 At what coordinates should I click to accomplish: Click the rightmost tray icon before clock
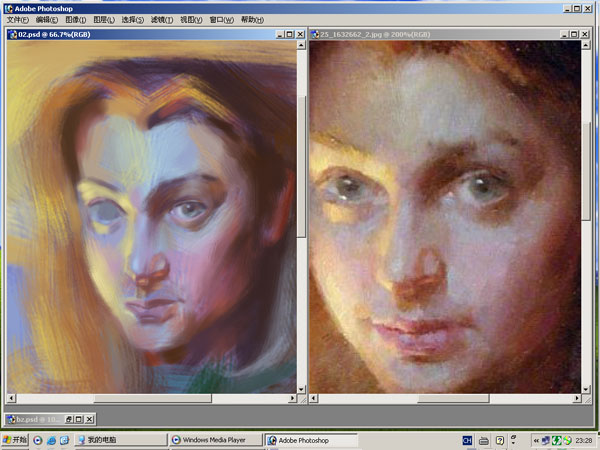[567, 440]
